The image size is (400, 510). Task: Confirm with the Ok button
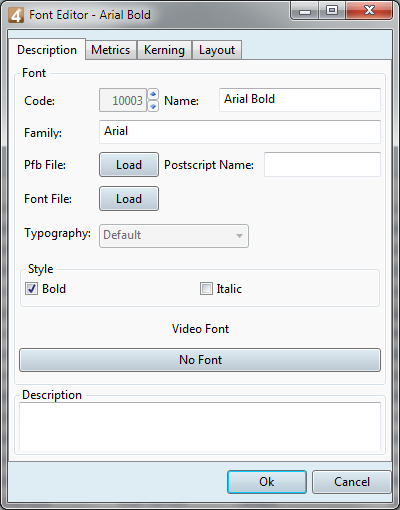tap(267, 482)
